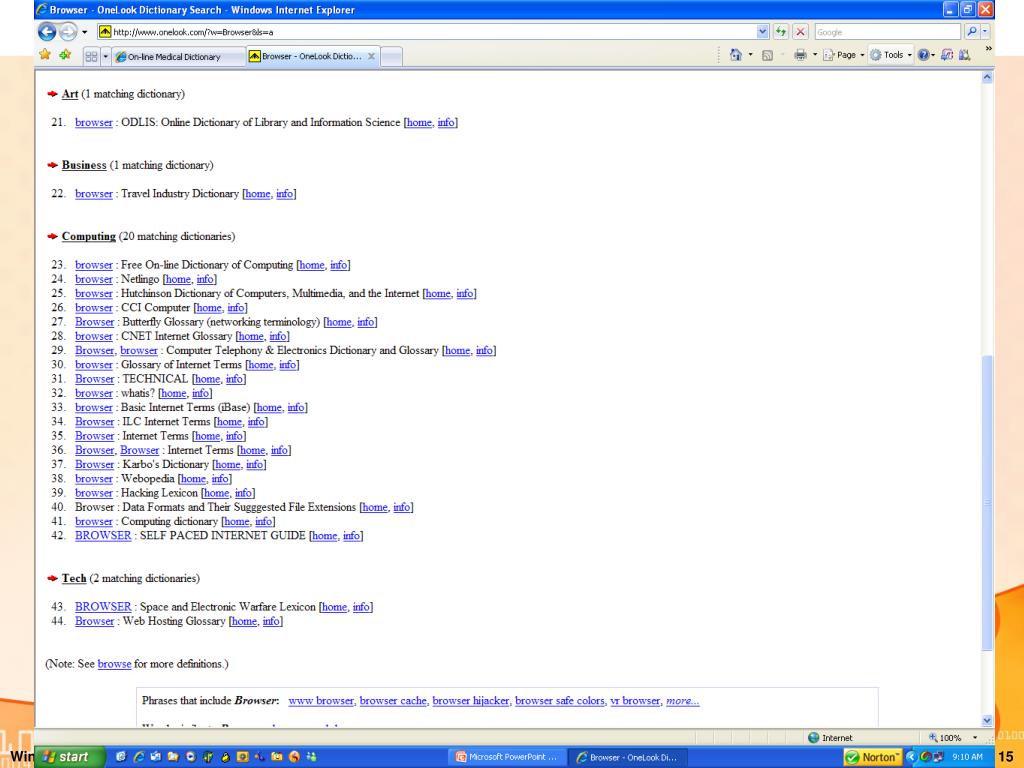Image resolution: width=1024 pixels, height=768 pixels.
Task: Open browser link for ODLIS dictionary
Action: click(93, 123)
